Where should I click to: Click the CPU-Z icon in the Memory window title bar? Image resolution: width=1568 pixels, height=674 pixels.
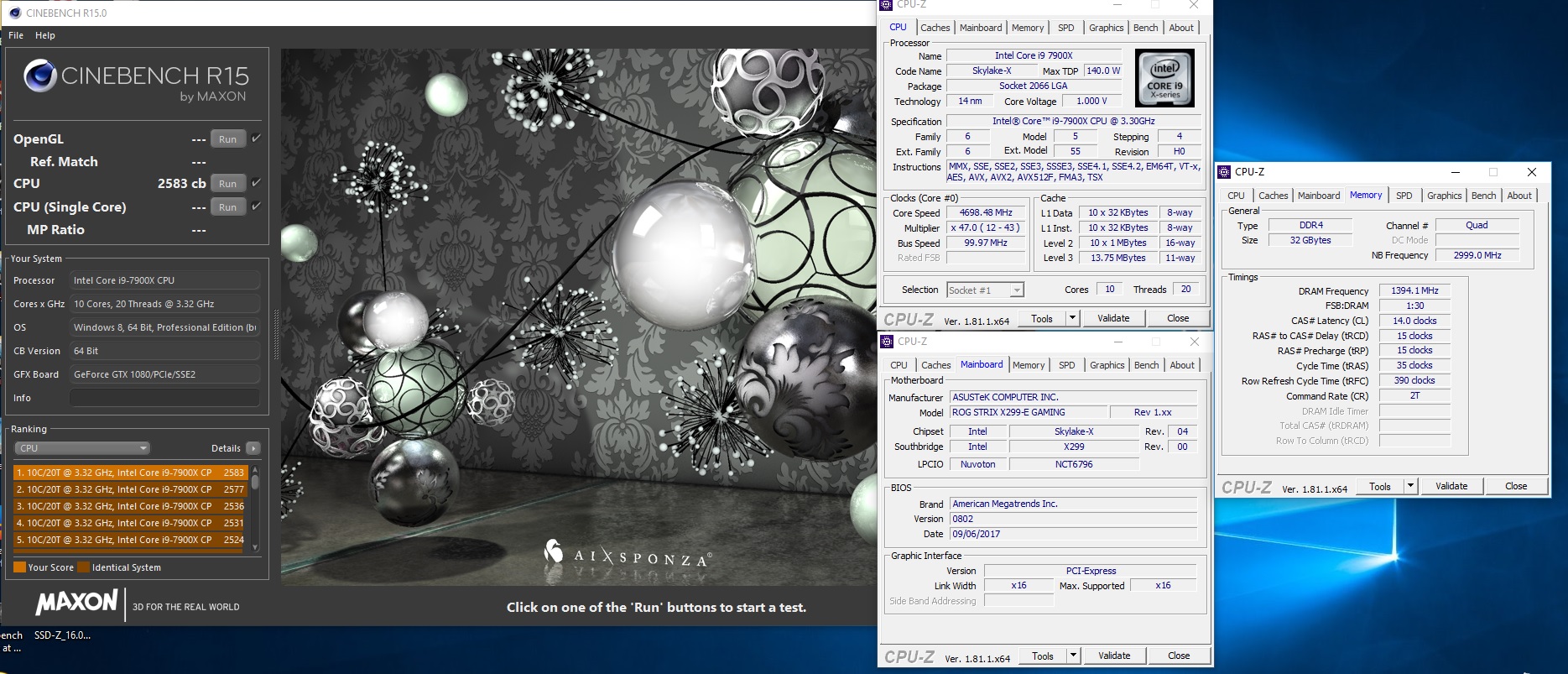click(1224, 172)
